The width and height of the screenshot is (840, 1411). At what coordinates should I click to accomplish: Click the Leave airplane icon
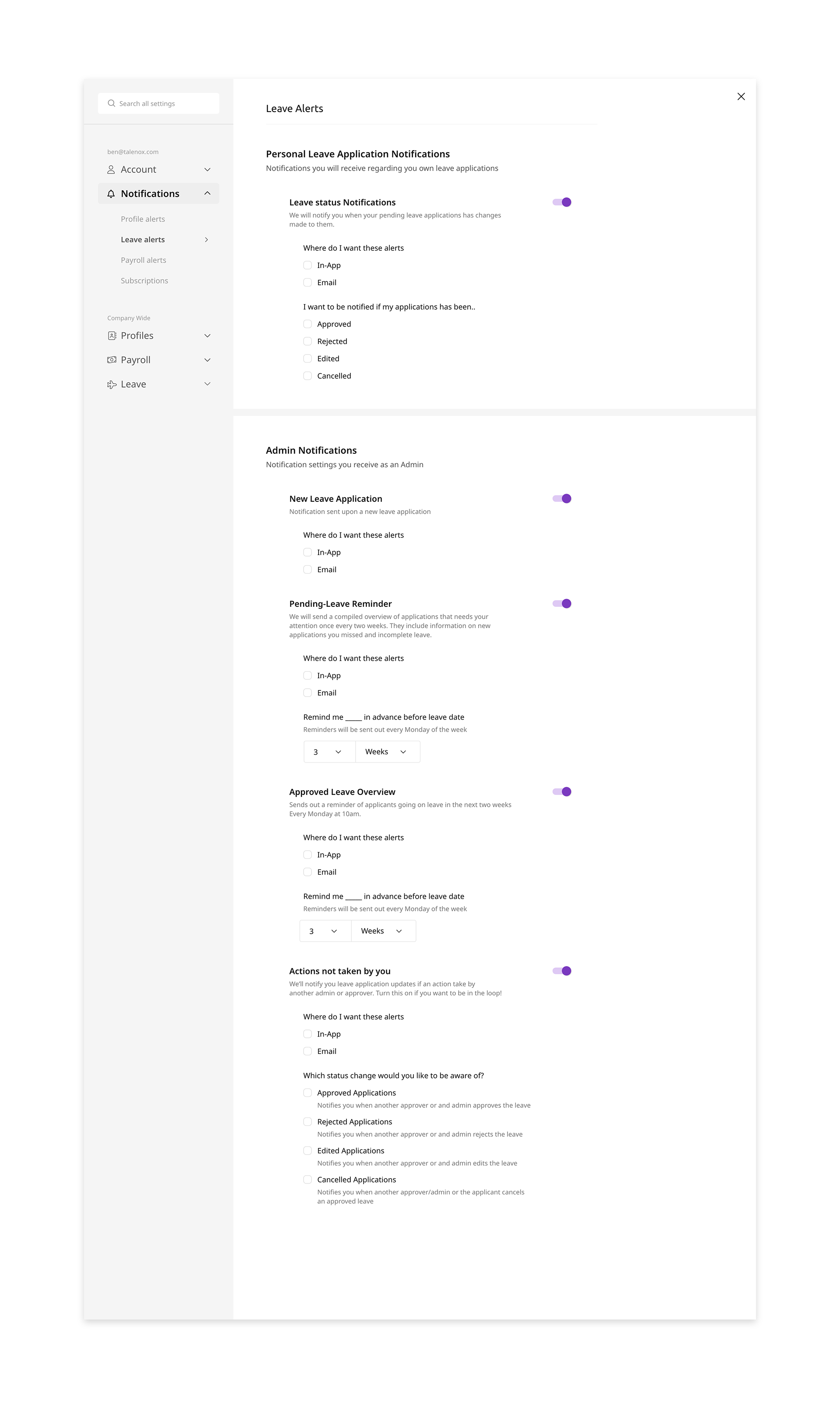point(112,384)
